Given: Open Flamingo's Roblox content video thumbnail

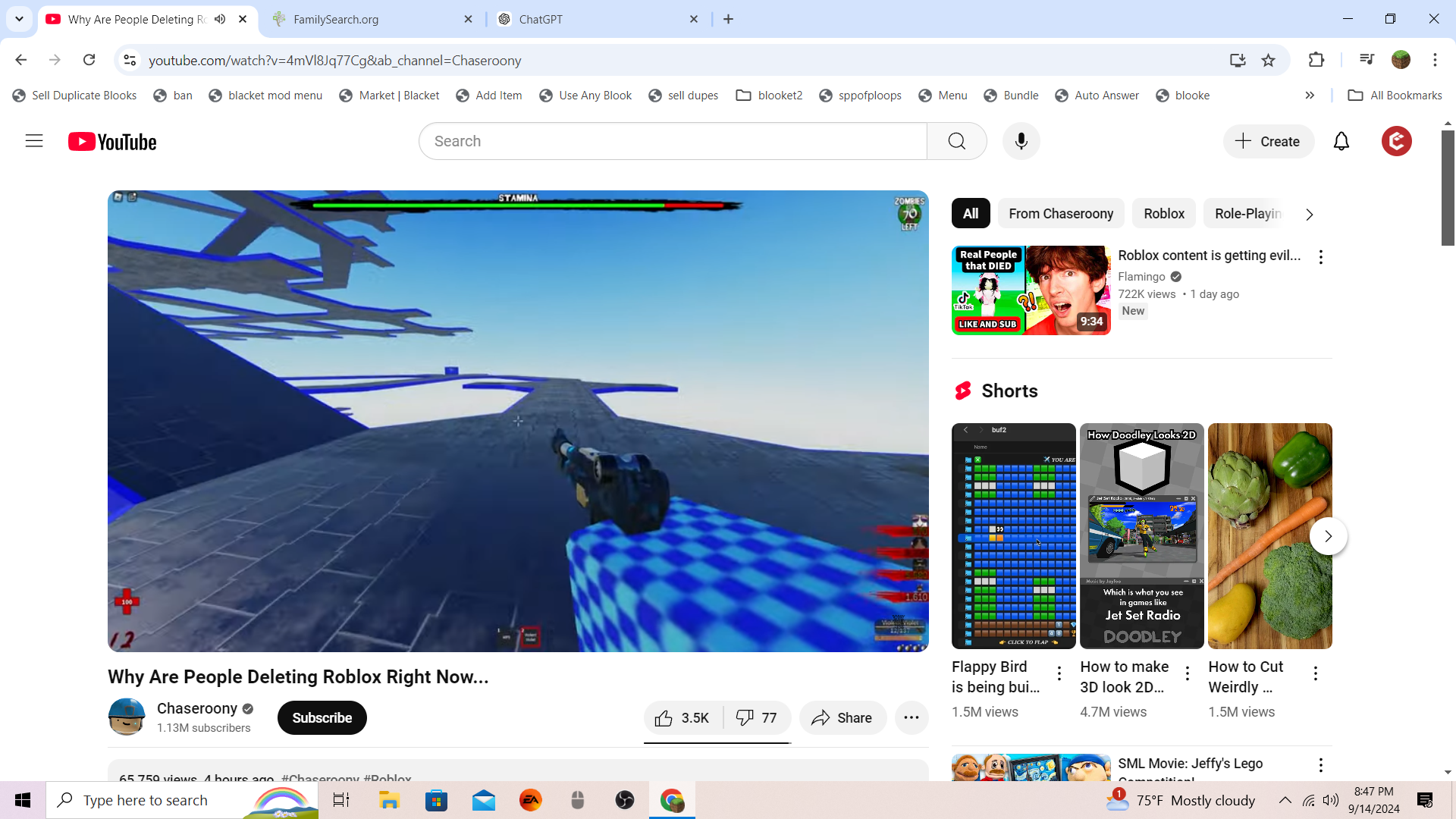Looking at the screenshot, I should 1031,290.
